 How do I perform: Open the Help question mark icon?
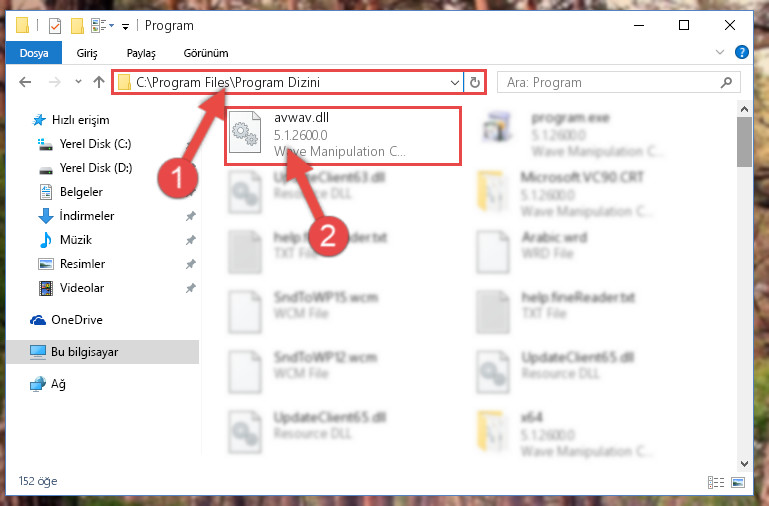(x=742, y=52)
